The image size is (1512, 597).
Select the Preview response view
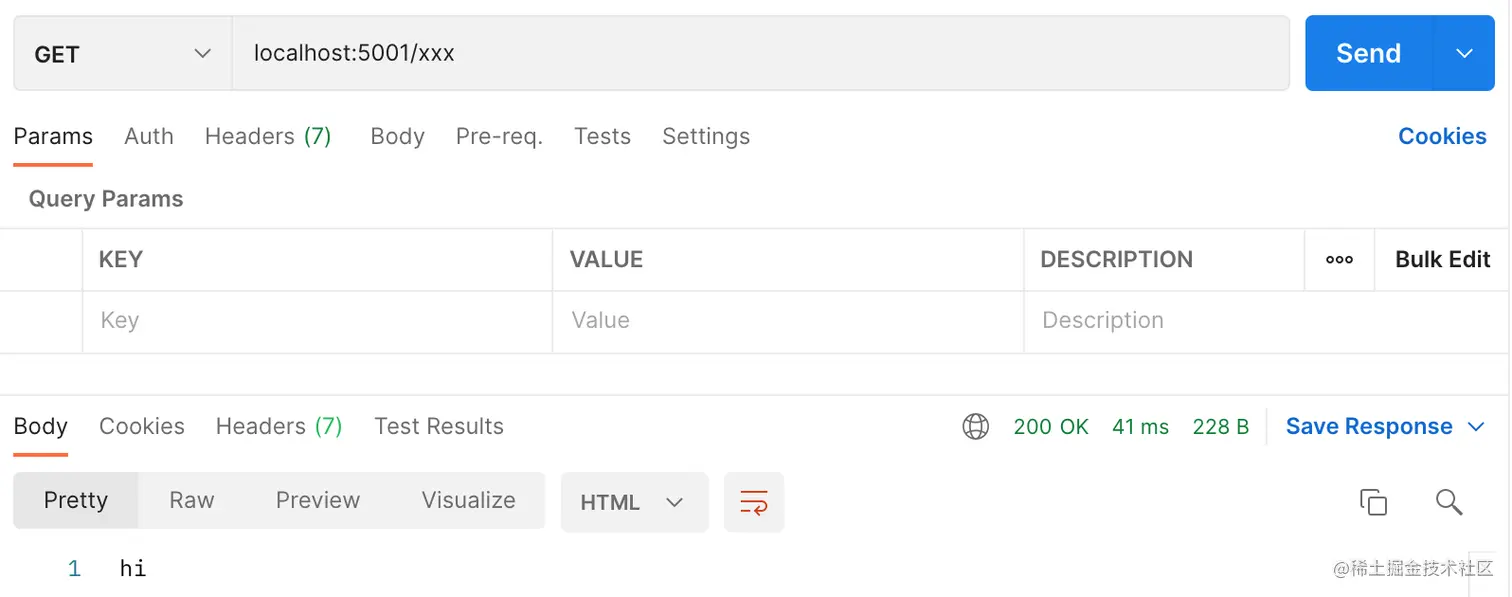(317, 501)
